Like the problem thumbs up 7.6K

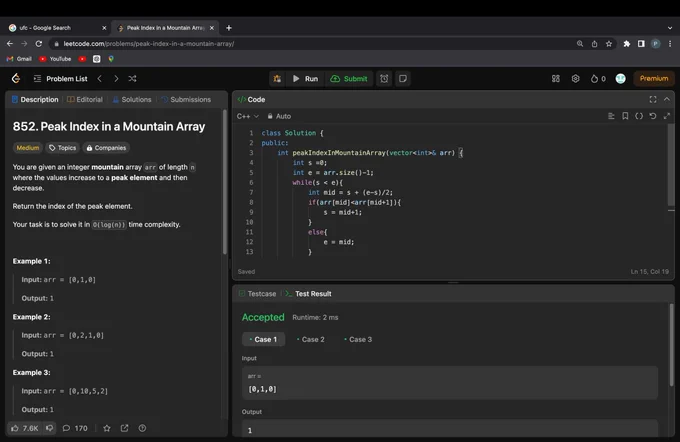coord(25,428)
